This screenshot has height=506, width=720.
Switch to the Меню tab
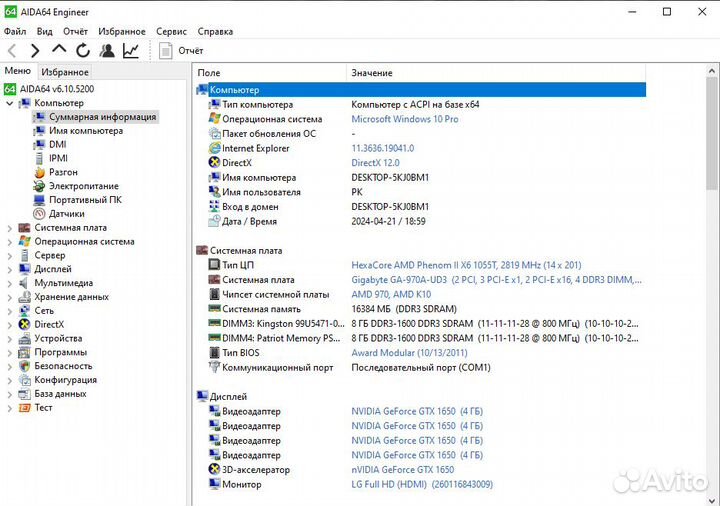coord(18,71)
